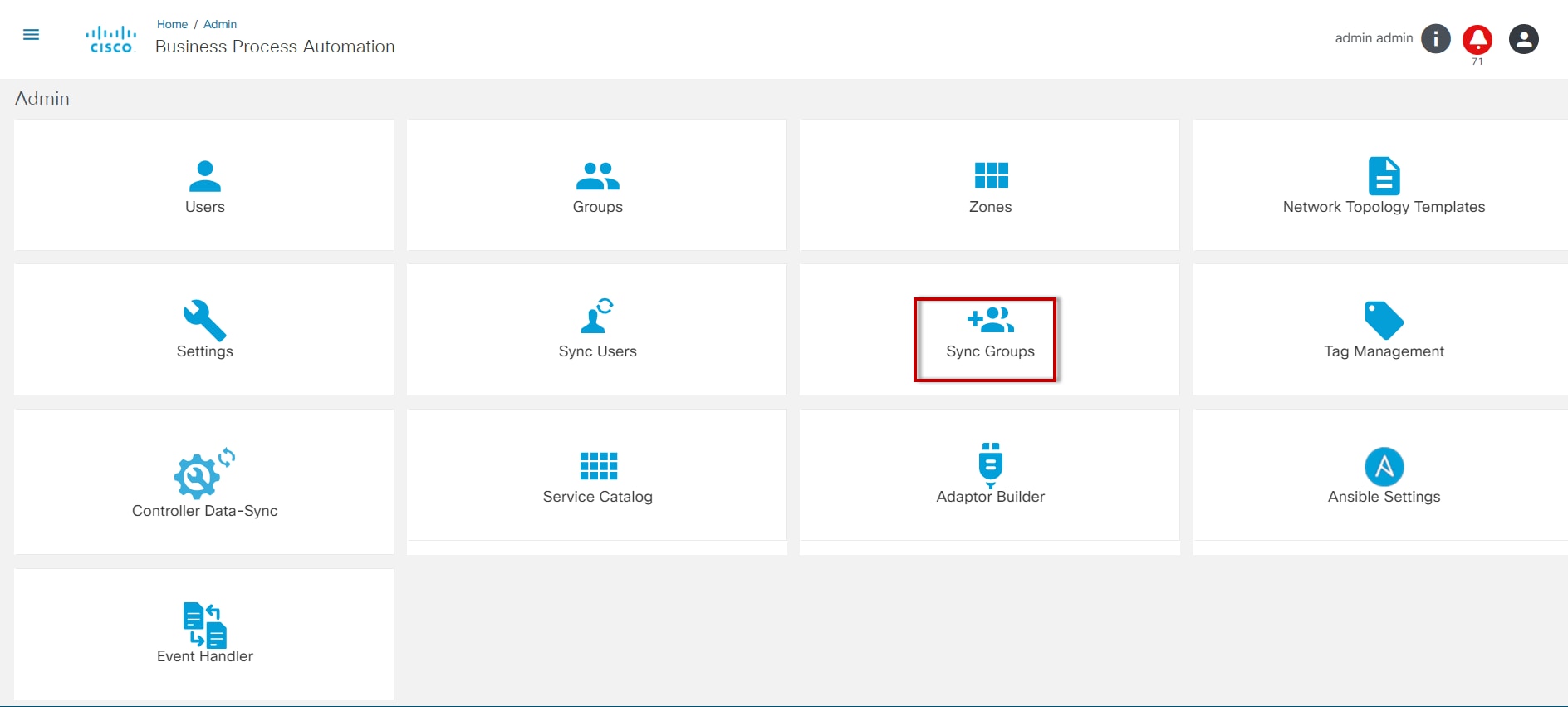Click the Groups label
Screen dimensions: 1568x707
pos(598,207)
